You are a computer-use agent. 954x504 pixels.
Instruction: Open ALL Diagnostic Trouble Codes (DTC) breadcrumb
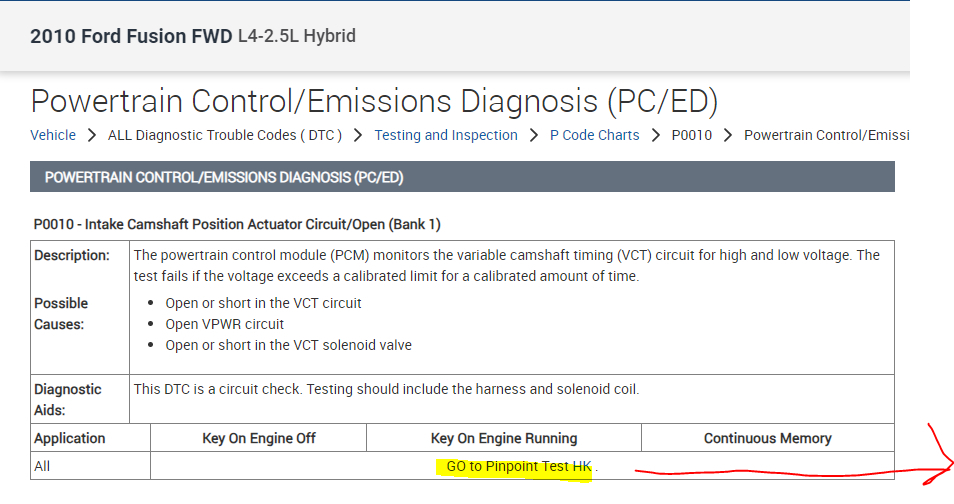[x=225, y=135]
